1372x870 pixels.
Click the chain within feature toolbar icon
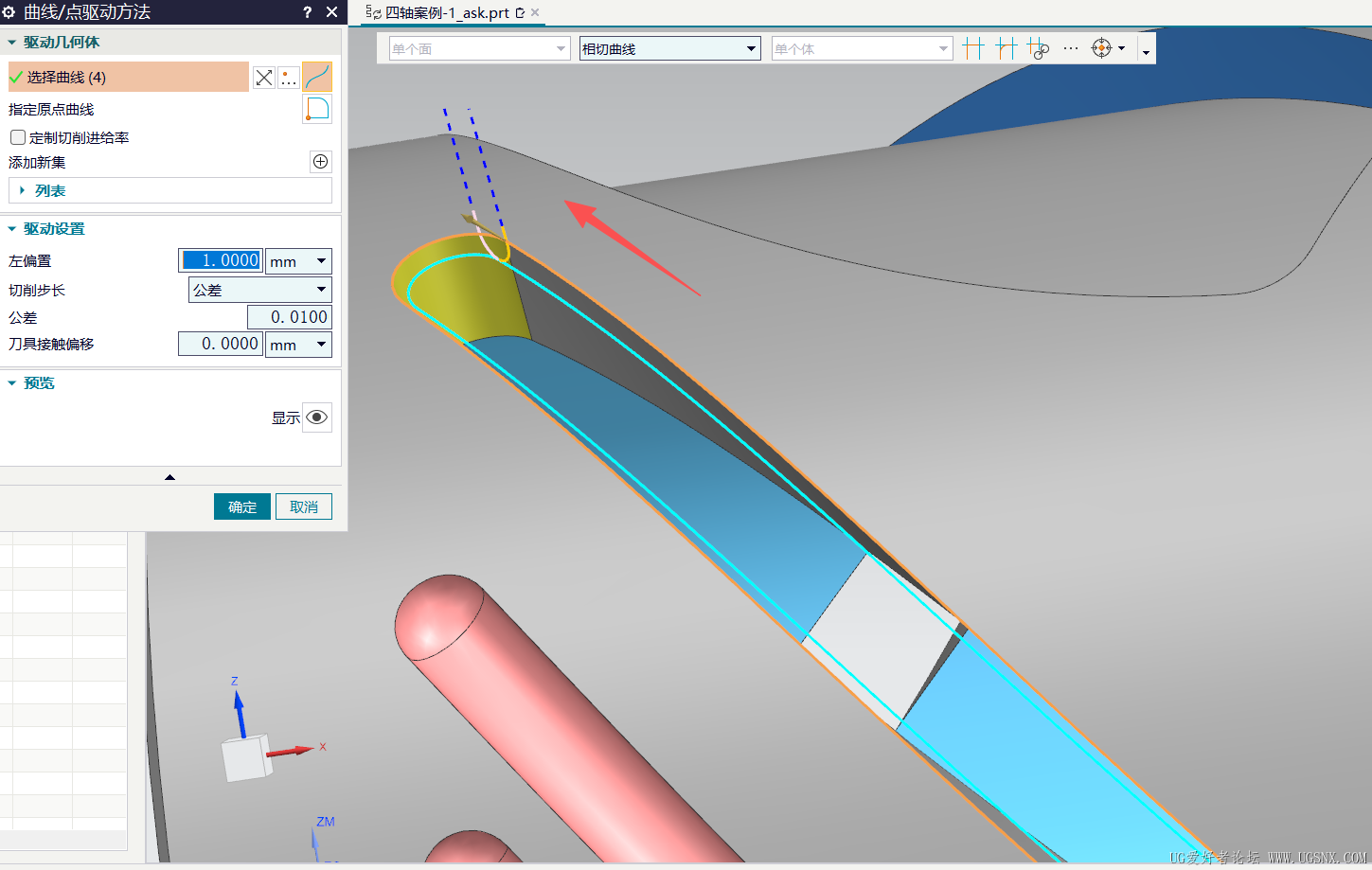(1039, 48)
